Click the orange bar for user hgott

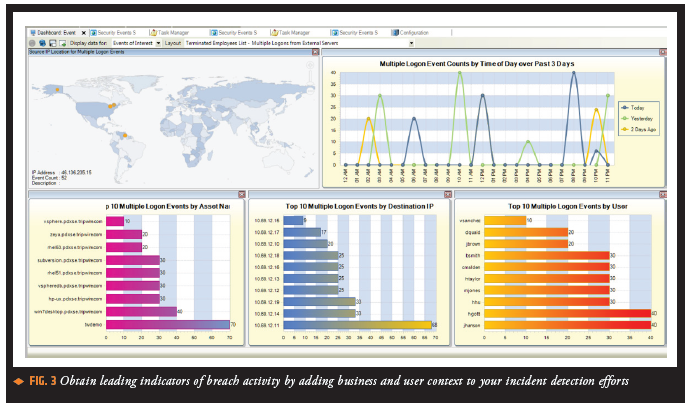[x=568, y=313]
